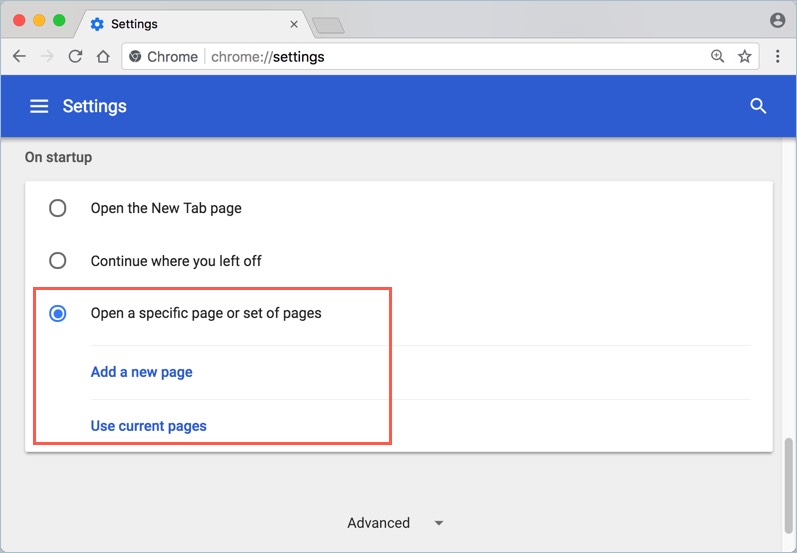Click the "Use current pages" link
Viewport: 797px width, 553px height.
coord(148,426)
